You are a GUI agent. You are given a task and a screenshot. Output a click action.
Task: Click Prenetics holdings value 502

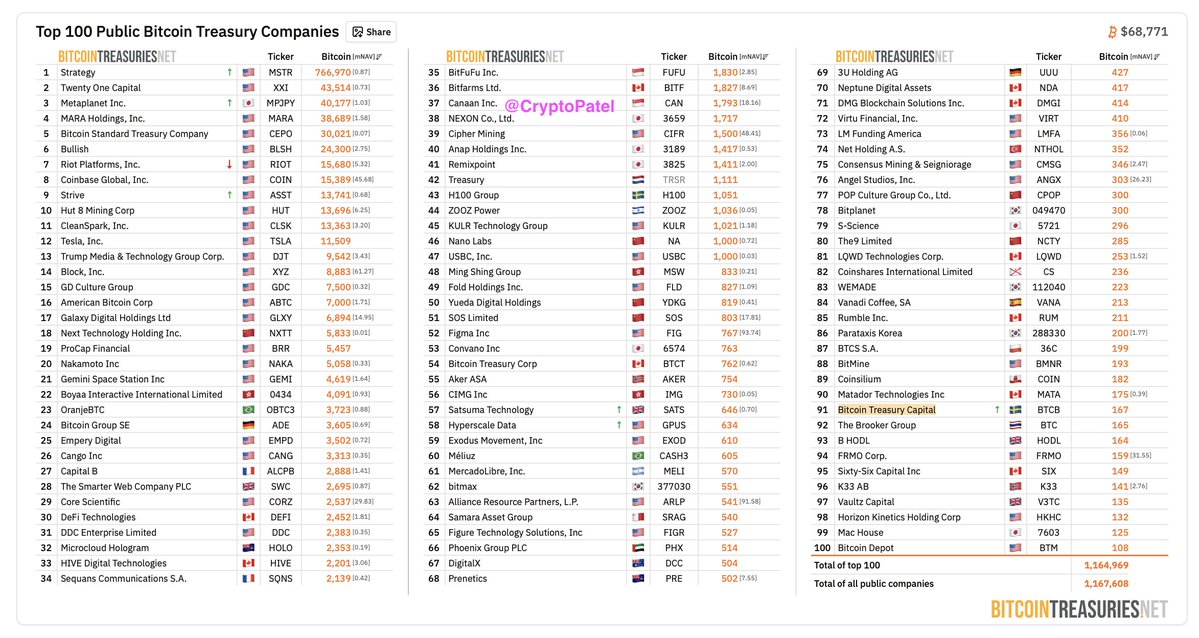[x=729, y=578]
